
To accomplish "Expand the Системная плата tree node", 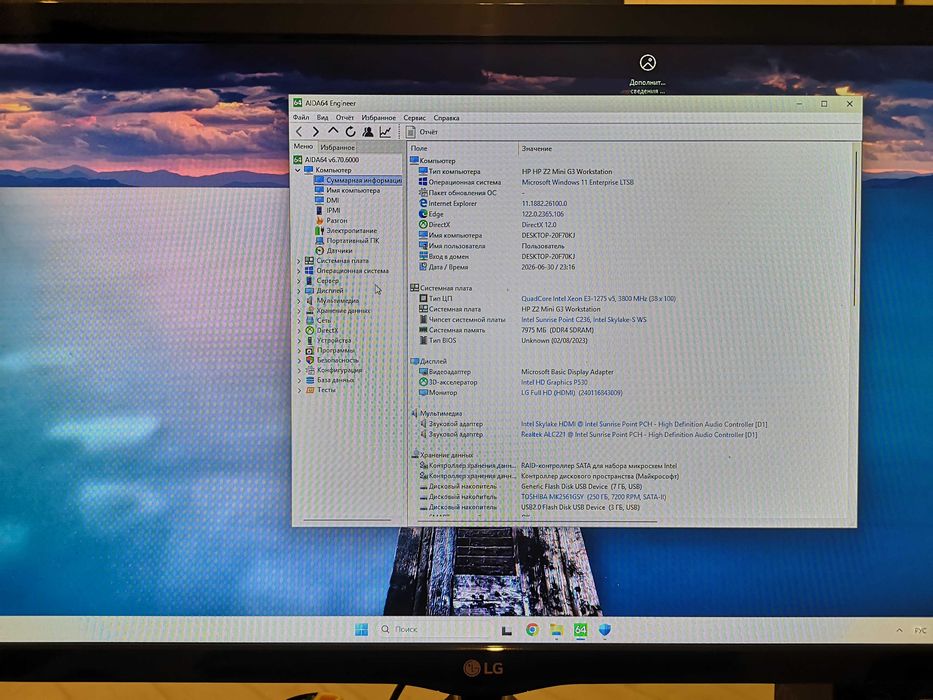I will pyautogui.click(x=299, y=261).
